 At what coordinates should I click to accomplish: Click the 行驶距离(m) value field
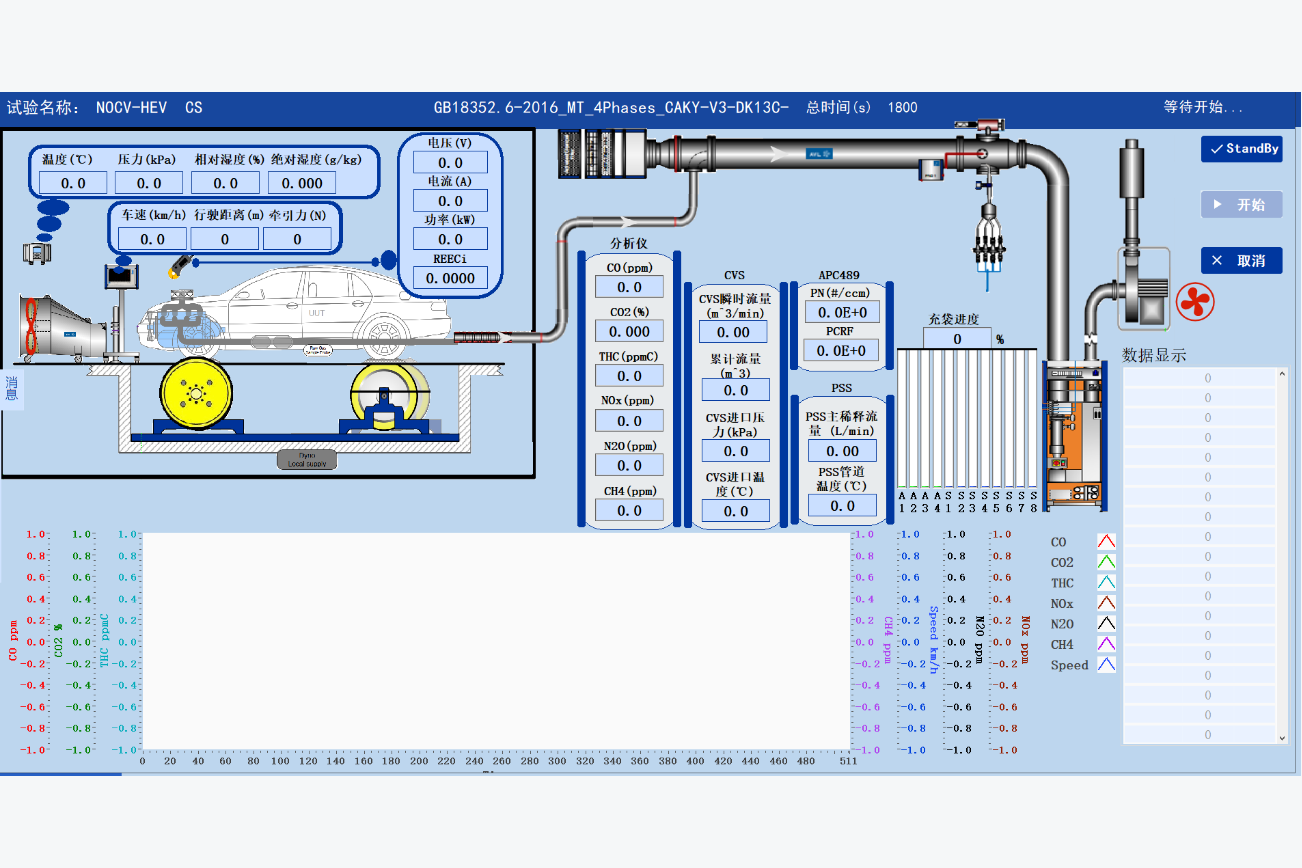tap(225, 239)
